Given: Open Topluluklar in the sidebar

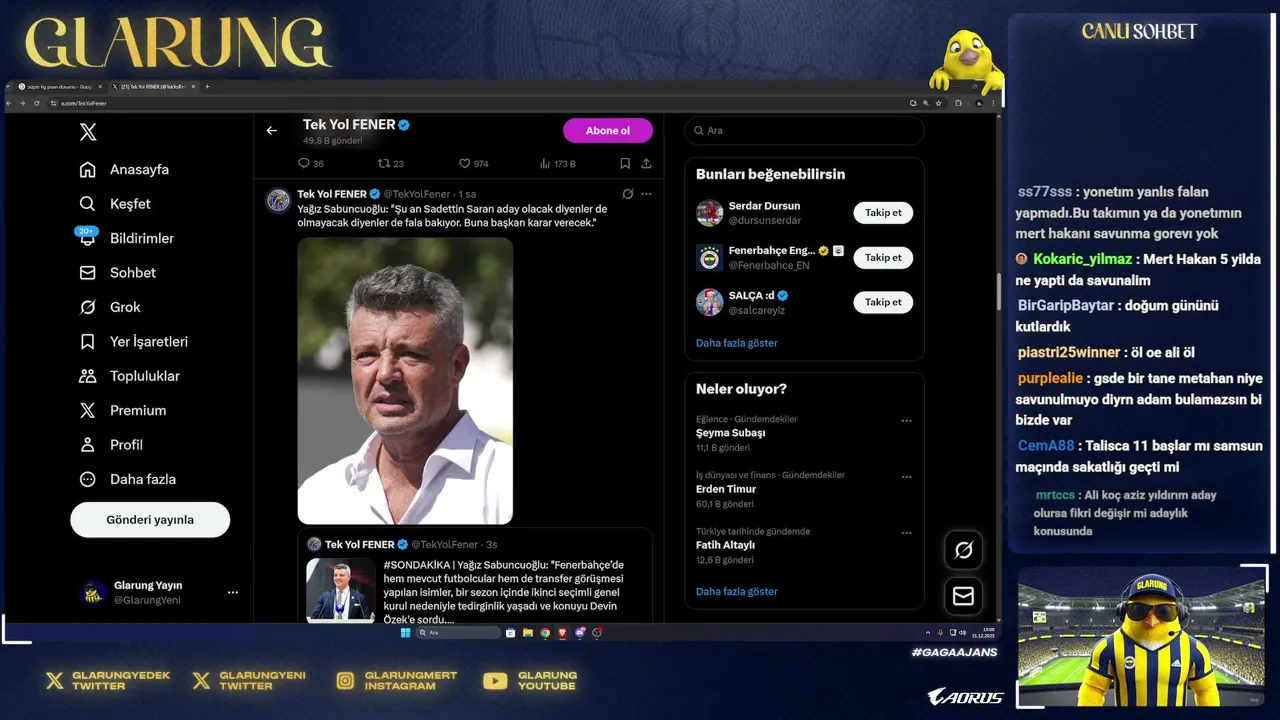Looking at the screenshot, I should [x=129, y=376].
